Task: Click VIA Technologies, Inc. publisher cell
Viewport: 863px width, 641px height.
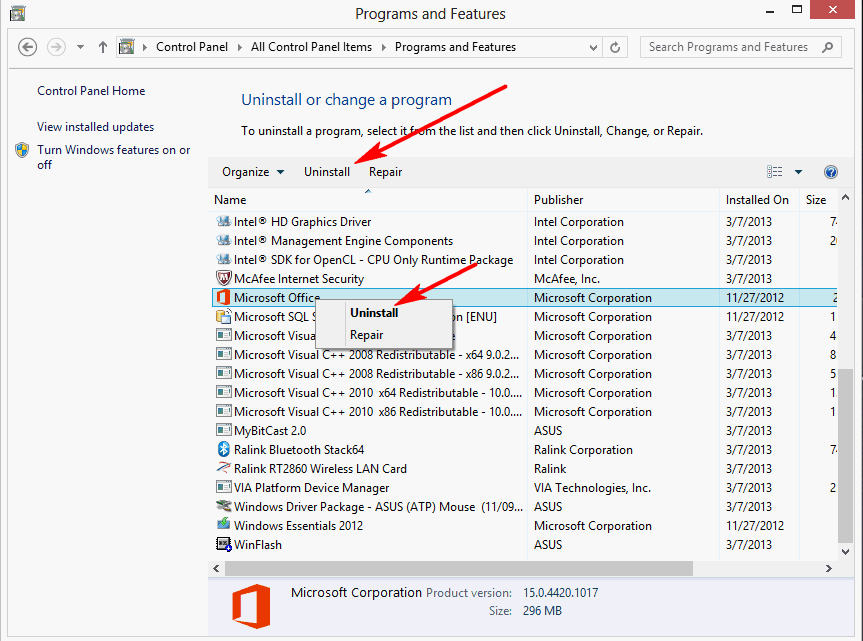Action: point(592,488)
